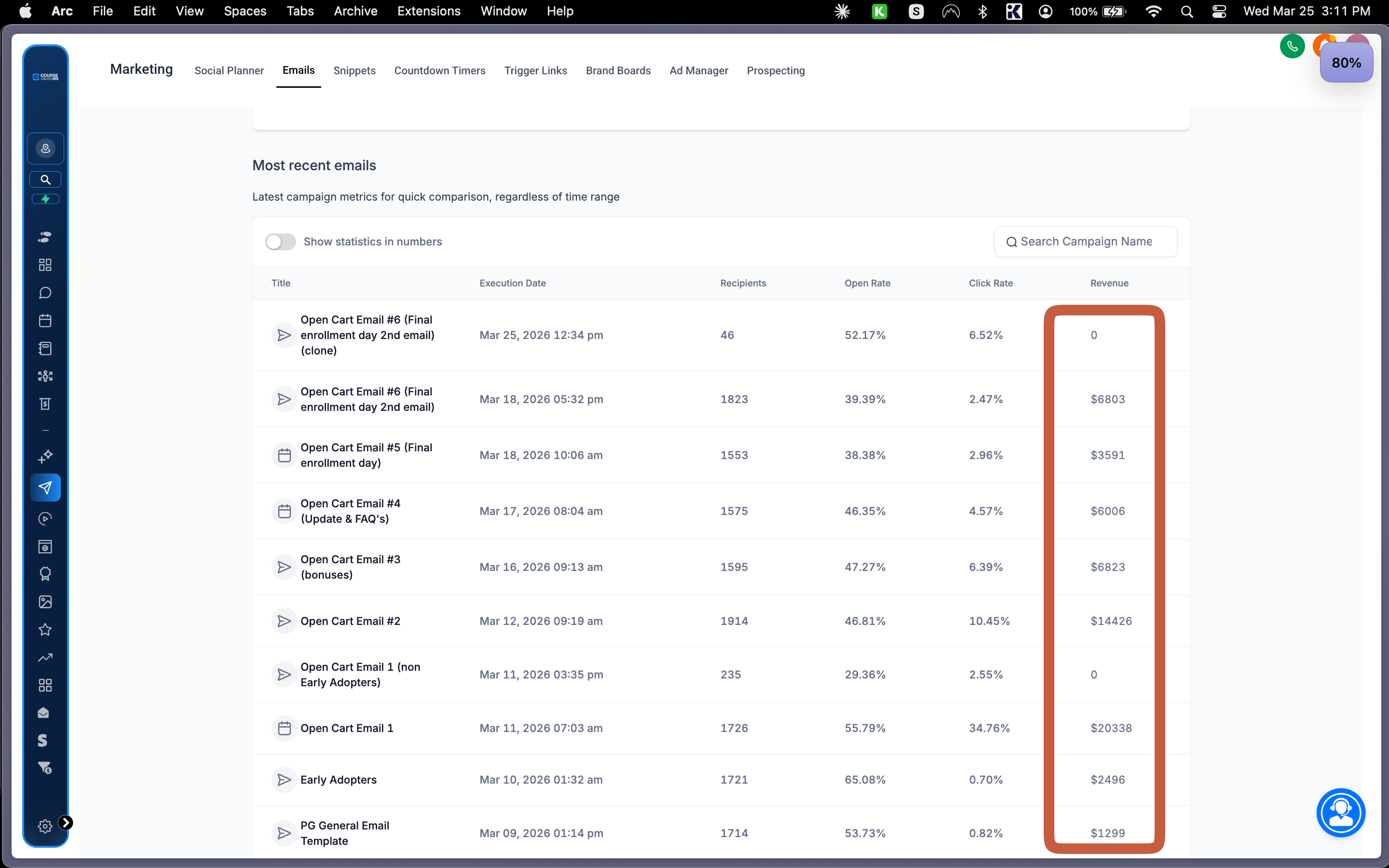
Task: Open 'Open Cart Email #2' campaign
Action: pyautogui.click(x=350, y=621)
